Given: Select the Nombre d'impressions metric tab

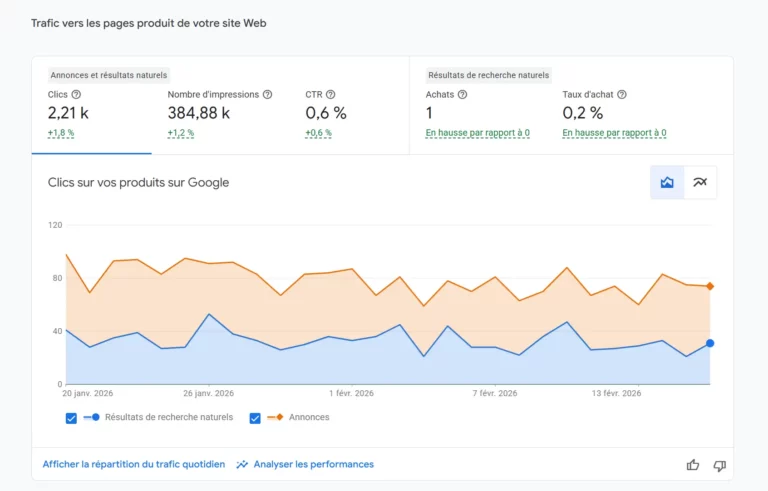Looking at the screenshot, I should pos(220,114).
